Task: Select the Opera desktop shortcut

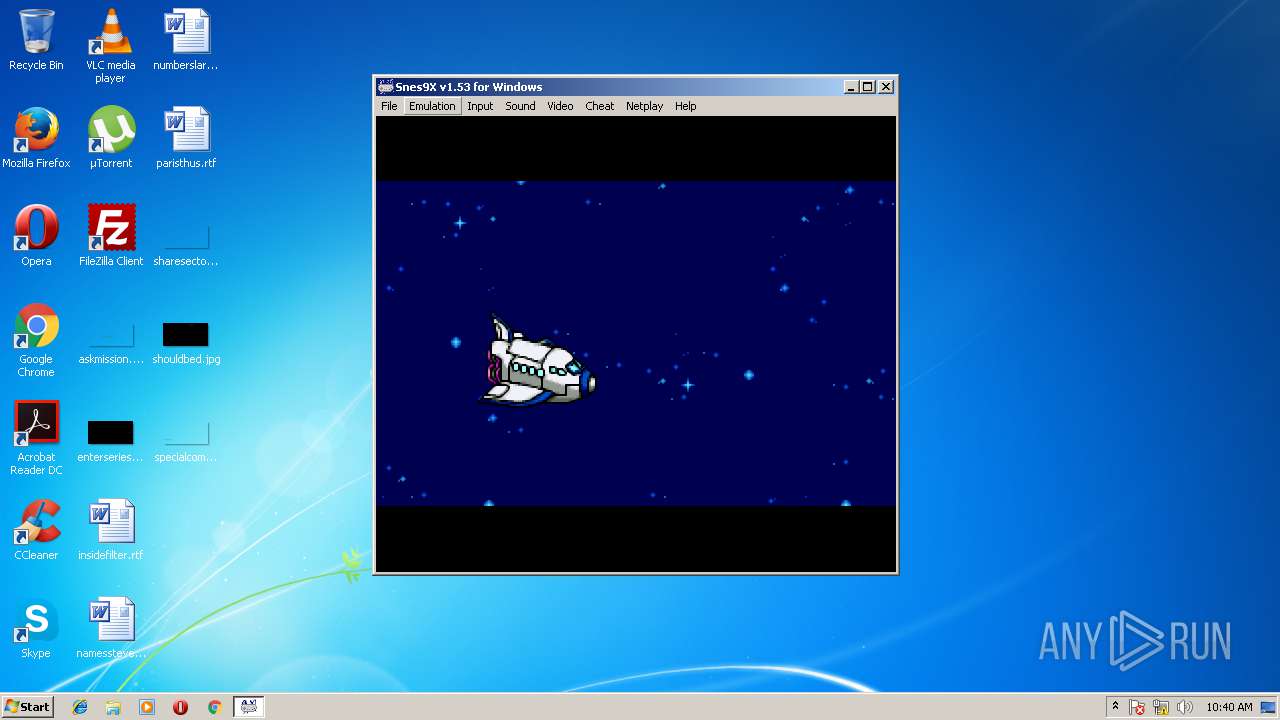Action: (x=36, y=236)
